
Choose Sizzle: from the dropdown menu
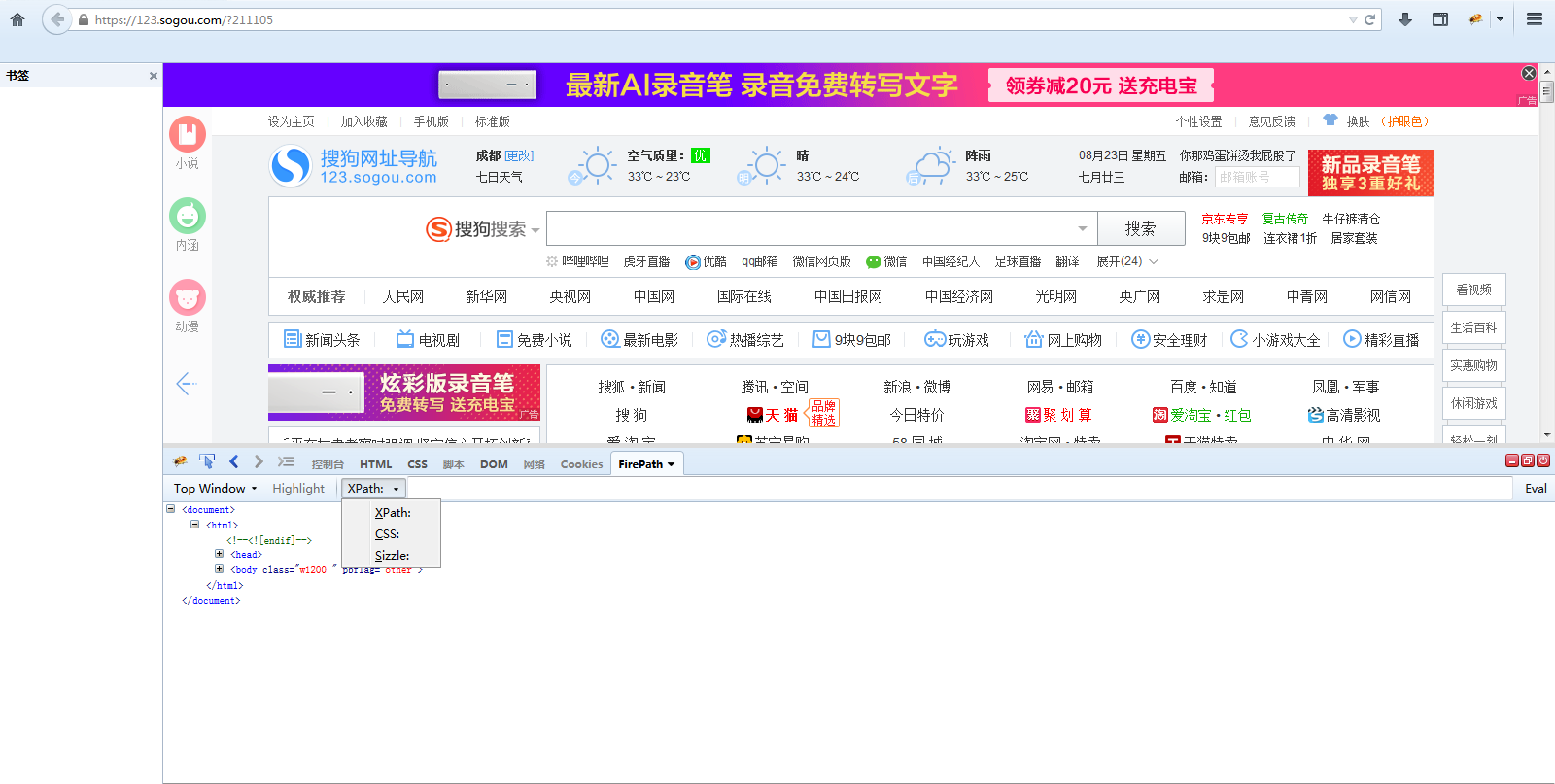tap(392, 555)
